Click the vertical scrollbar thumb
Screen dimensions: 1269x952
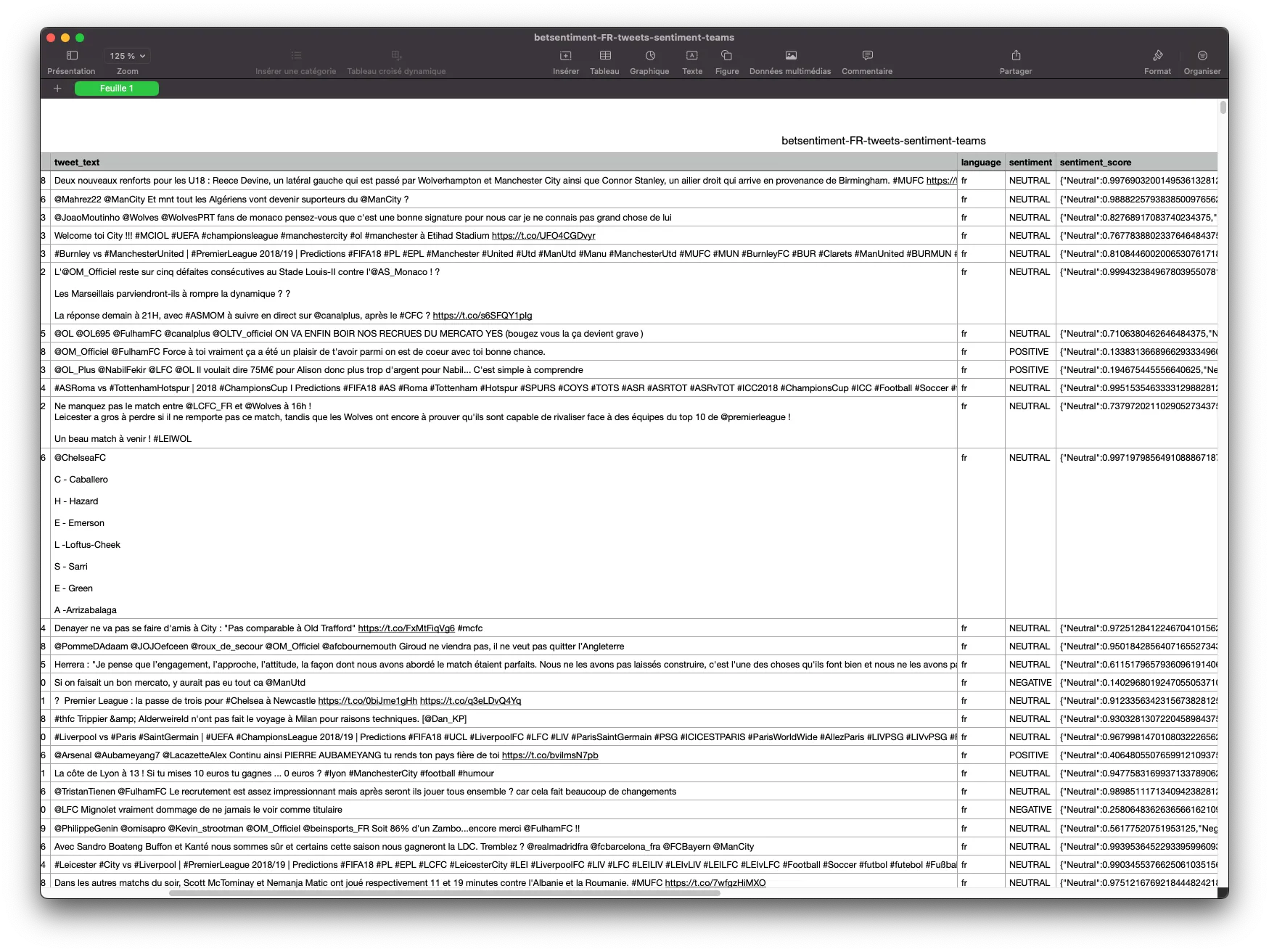(1223, 108)
